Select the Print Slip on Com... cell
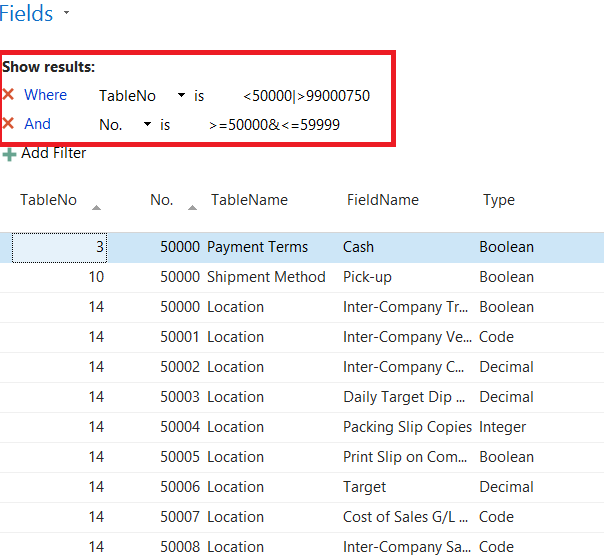Screen dimensions: 604x557 [405, 457]
